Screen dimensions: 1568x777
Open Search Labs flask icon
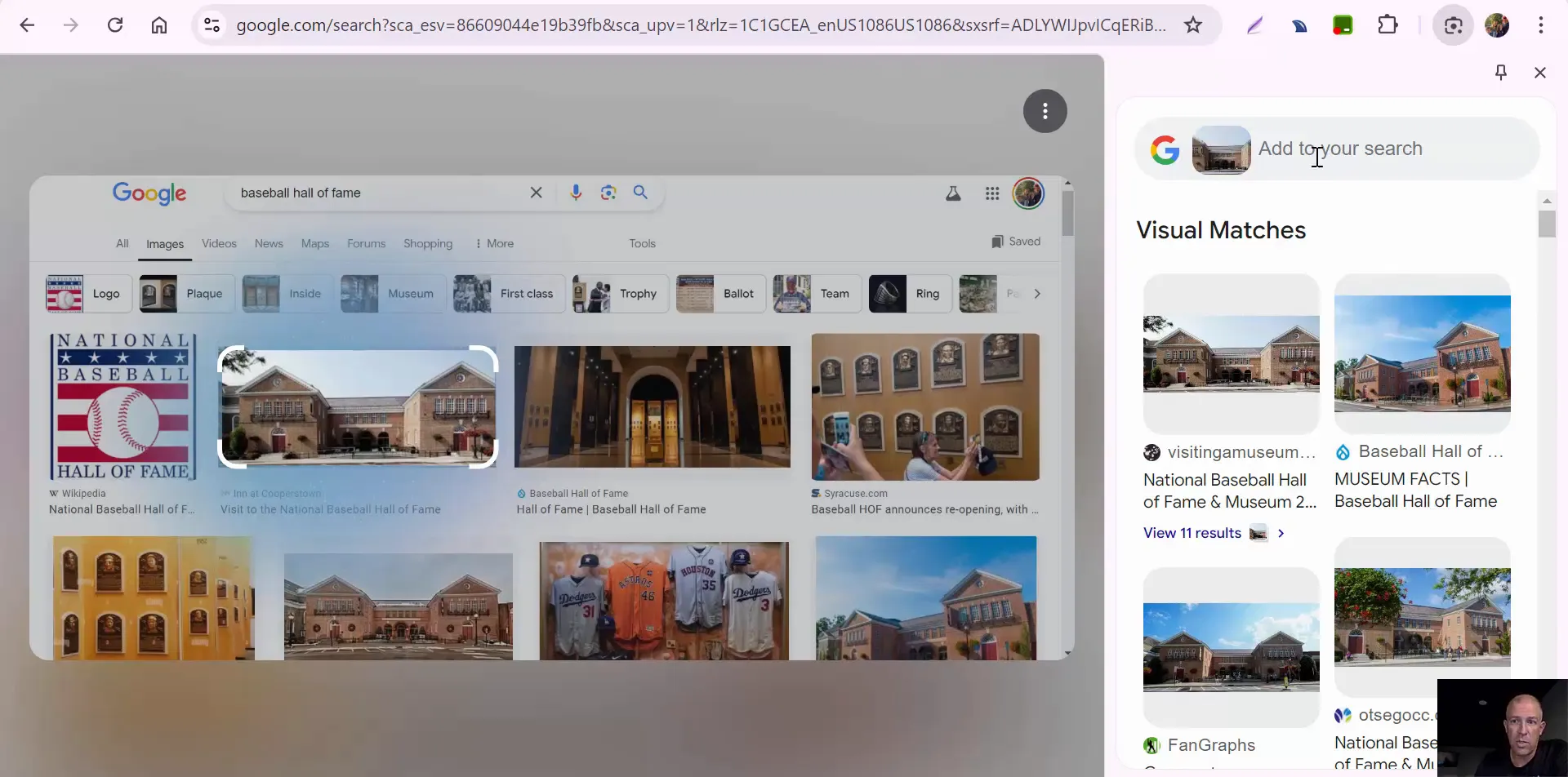pyautogui.click(x=953, y=193)
